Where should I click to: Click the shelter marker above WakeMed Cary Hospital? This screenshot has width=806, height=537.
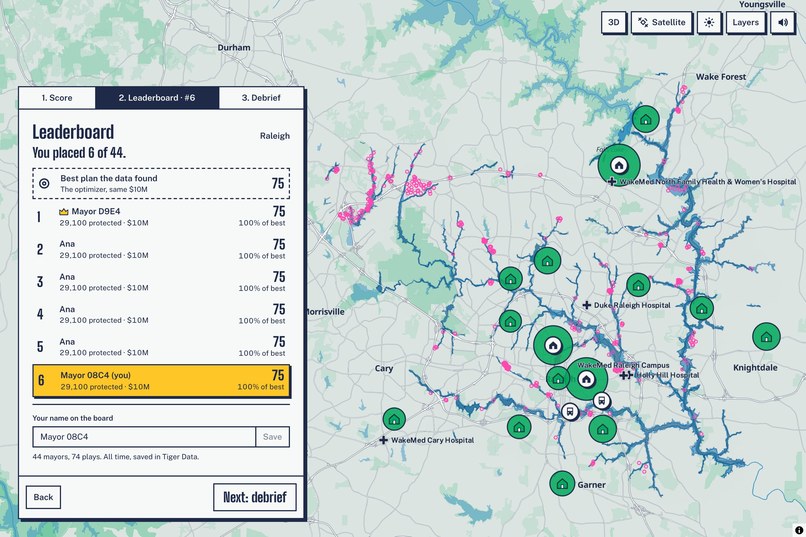394,419
